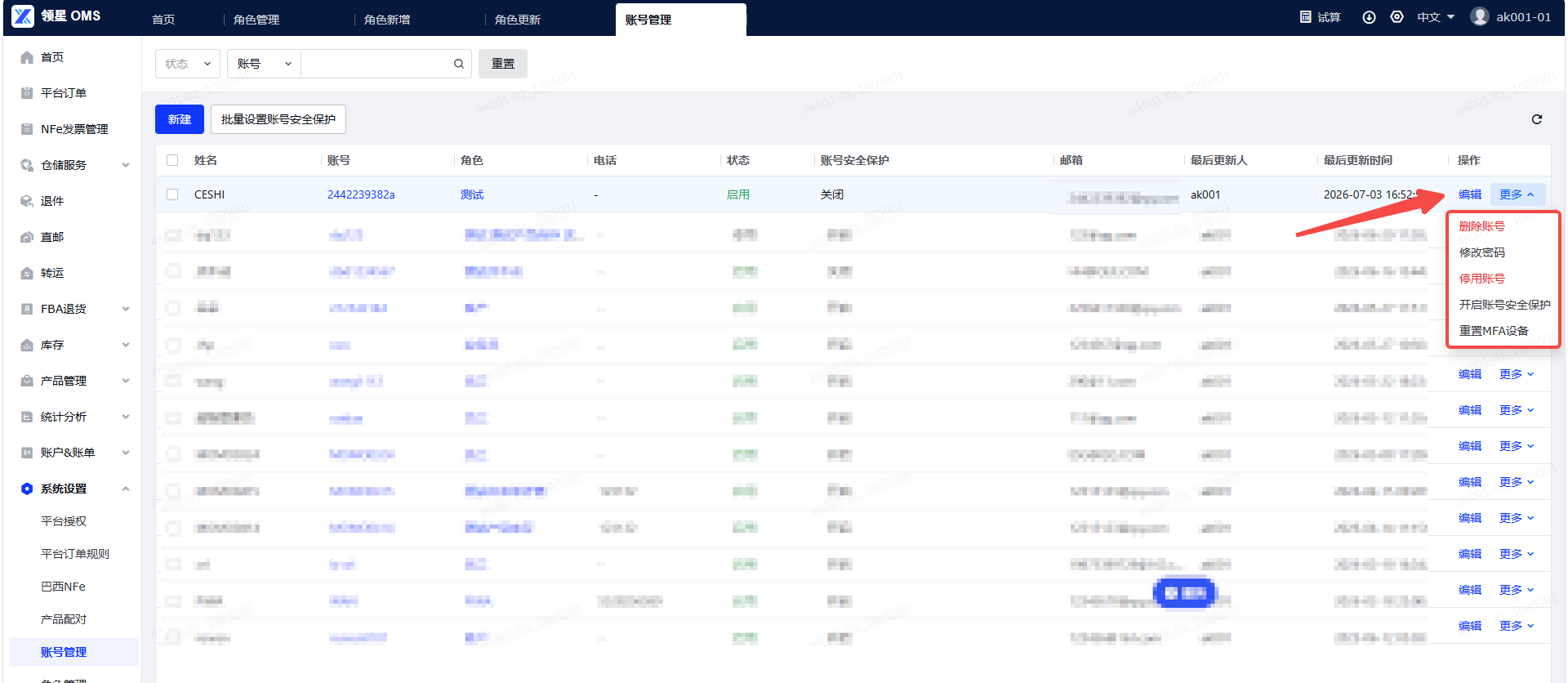Collapse the 系统设置 sidebar menu

point(126,489)
